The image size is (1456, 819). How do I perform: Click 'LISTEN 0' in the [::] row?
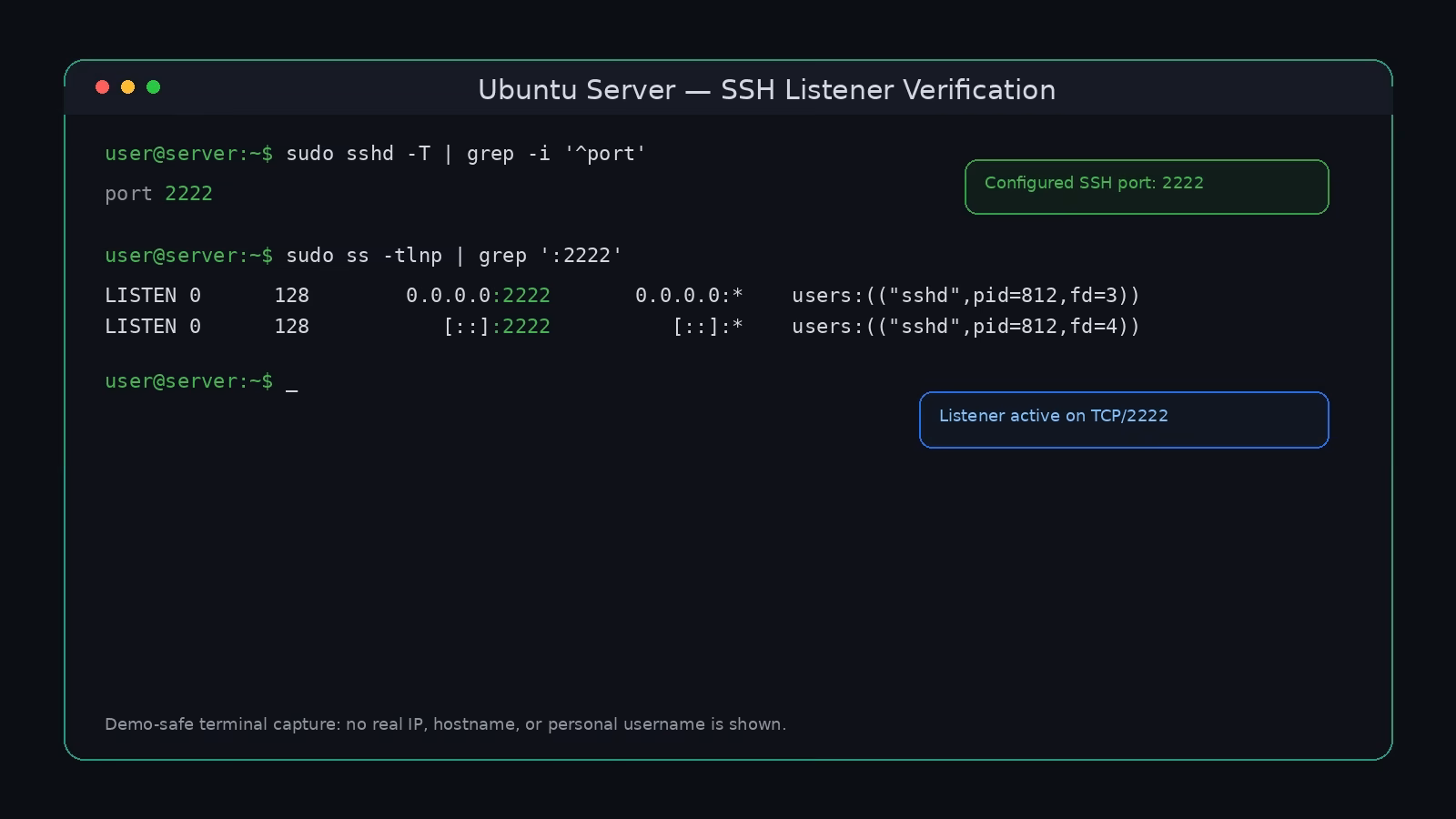153,327
